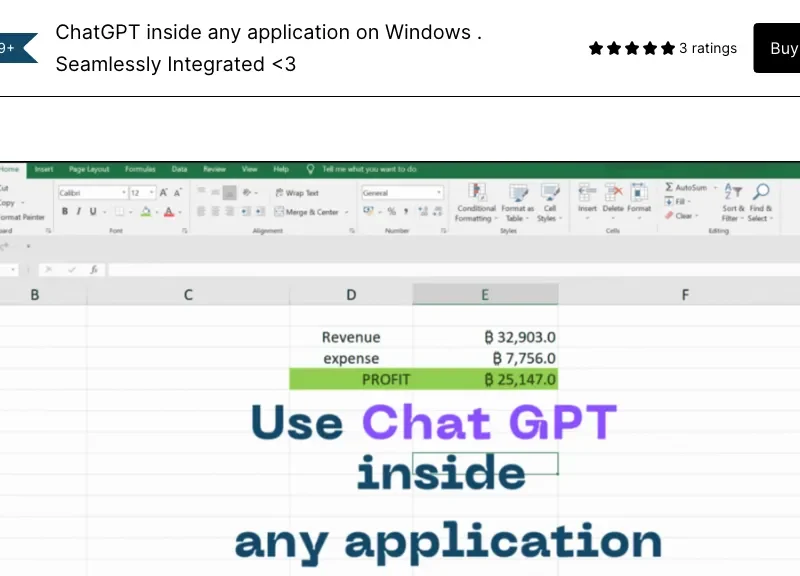800x576 pixels.
Task: Select the Bottom Align icon
Action: tap(230, 192)
